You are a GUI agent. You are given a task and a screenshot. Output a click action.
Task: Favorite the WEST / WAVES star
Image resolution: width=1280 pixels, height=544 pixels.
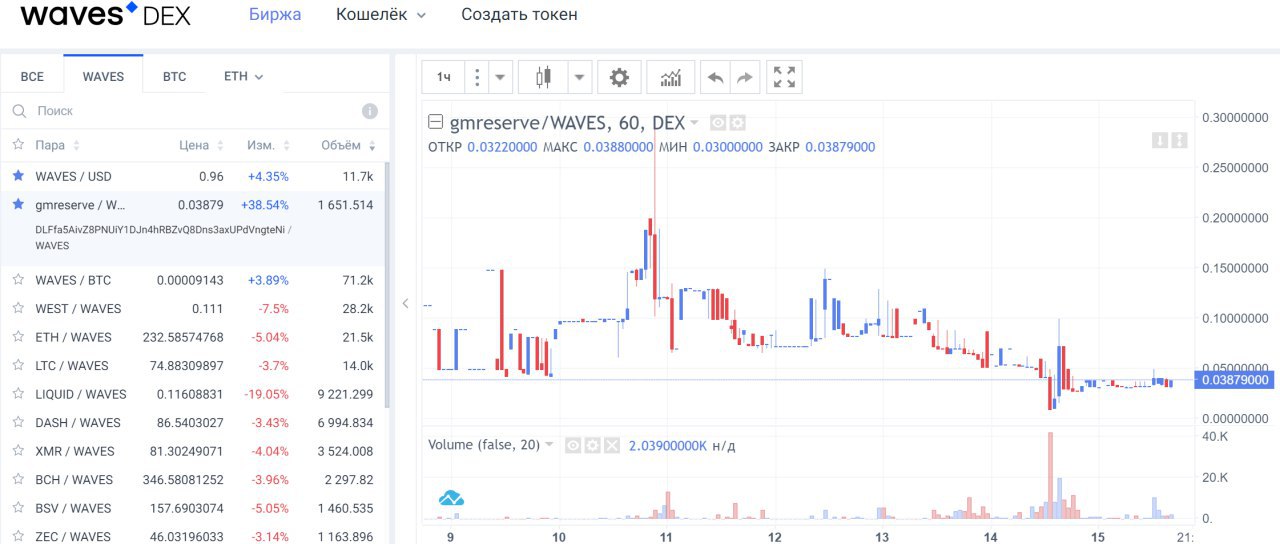pyautogui.click(x=18, y=309)
